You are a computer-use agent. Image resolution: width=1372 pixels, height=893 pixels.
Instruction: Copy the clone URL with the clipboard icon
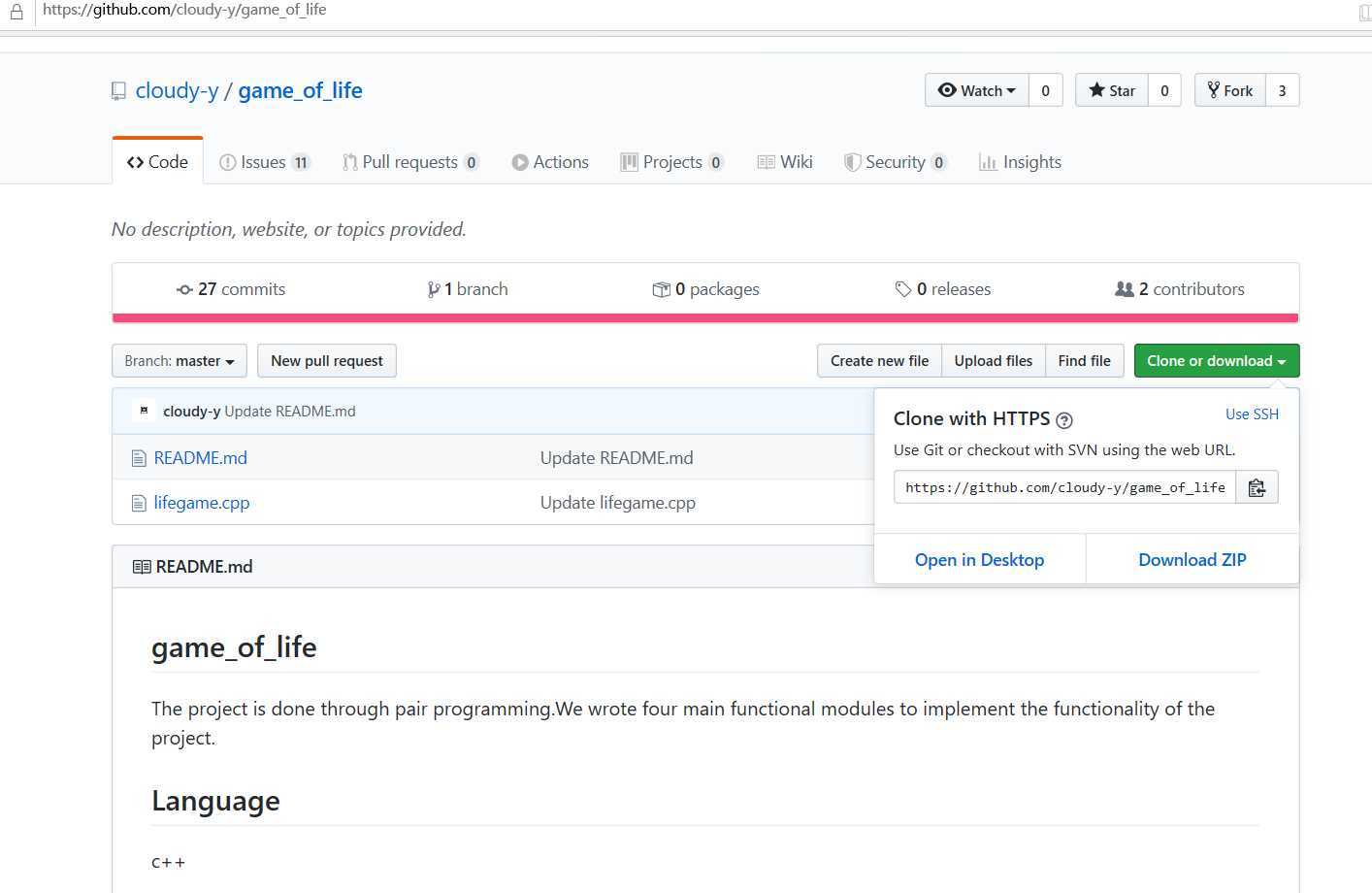pyautogui.click(x=1257, y=487)
